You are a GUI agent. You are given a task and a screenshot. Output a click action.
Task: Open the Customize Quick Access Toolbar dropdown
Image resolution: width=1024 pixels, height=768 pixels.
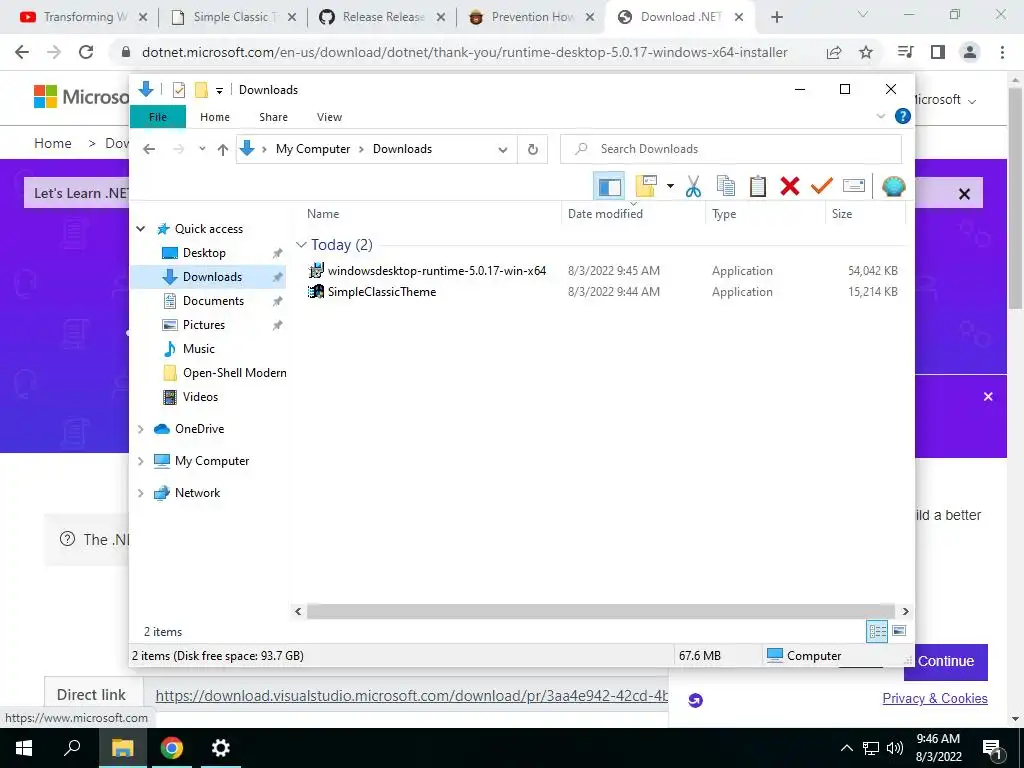219,91
